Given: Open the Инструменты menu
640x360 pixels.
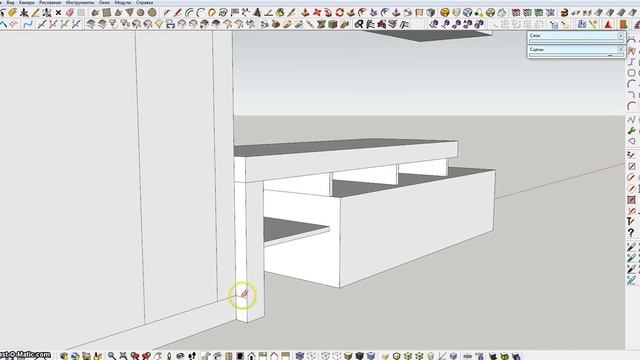Looking at the screenshot, I should coord(80,2).
